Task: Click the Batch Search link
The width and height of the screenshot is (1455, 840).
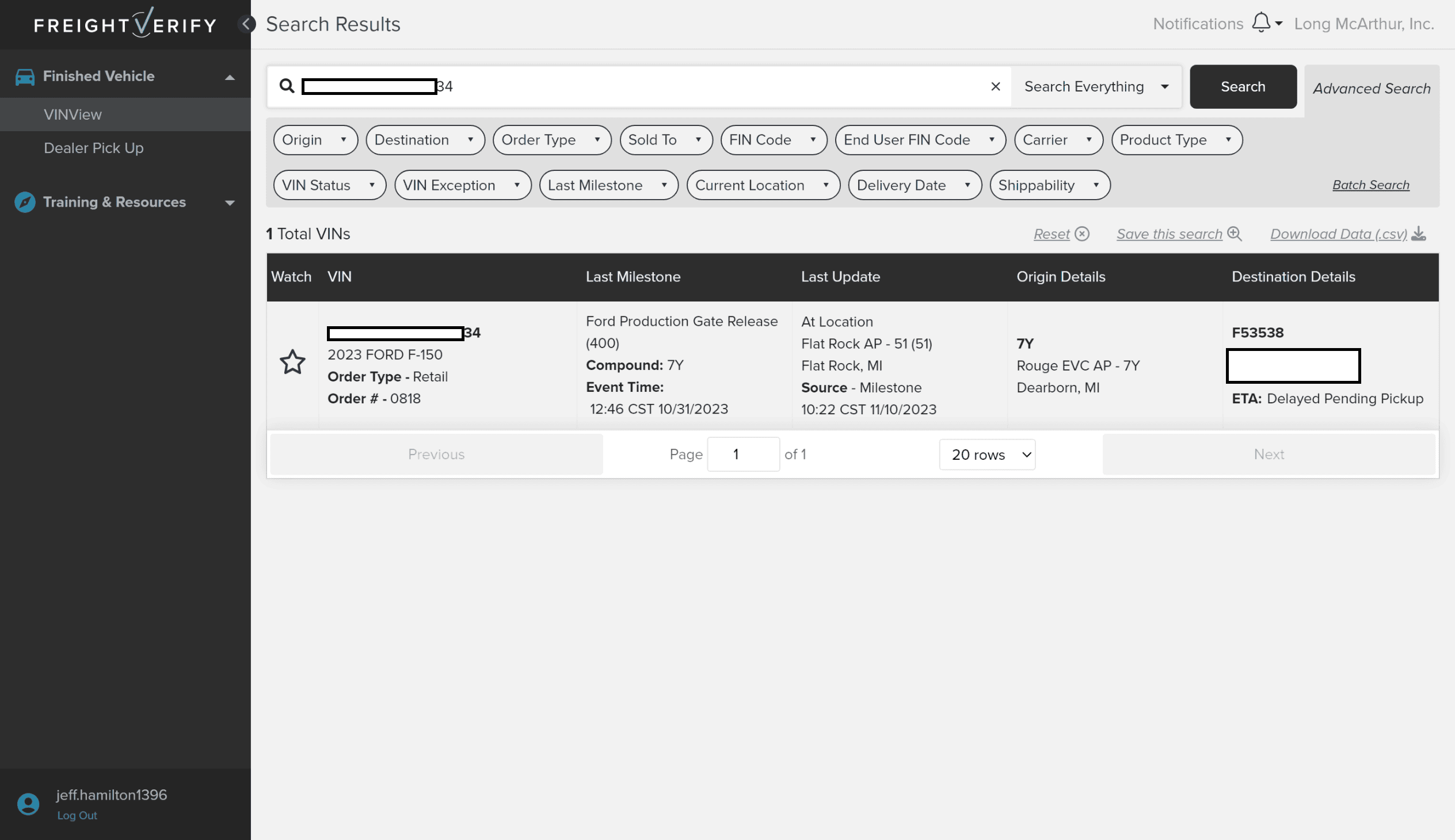Action: (x=1370, y=185)
